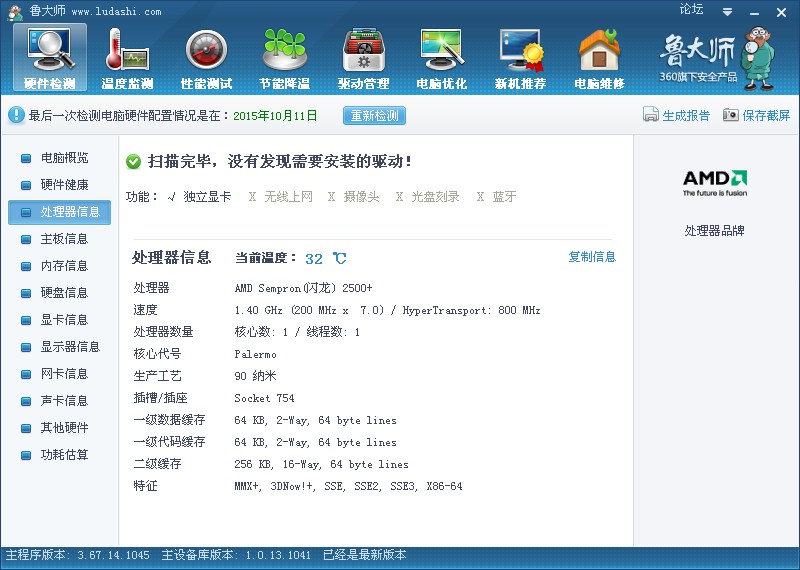This screenshot has width=800, height=570.
Task: Open 节能降温 clover icon
Action: pyautogui.click(x=285, y=58)
